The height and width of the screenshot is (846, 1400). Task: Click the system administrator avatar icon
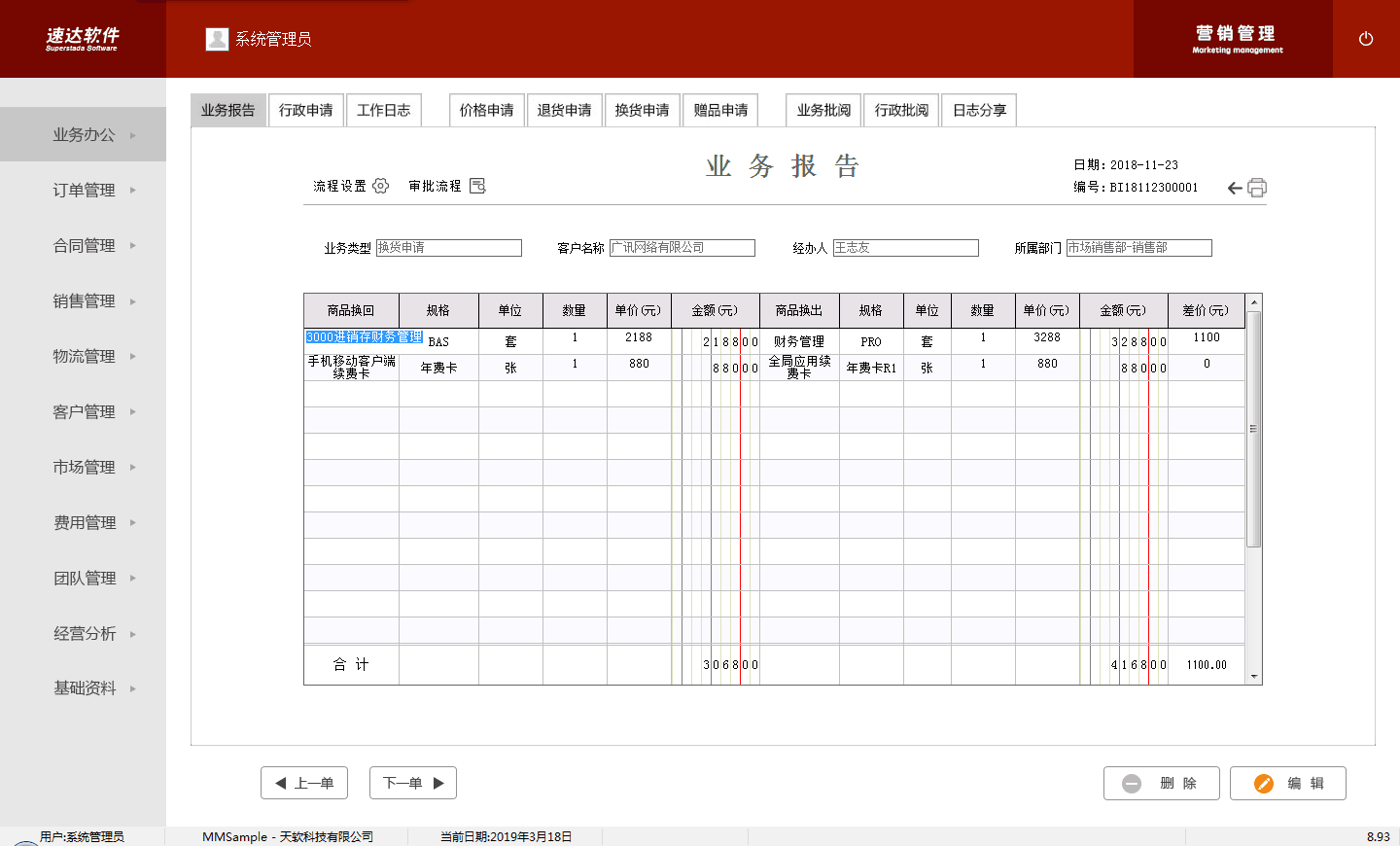[x=217, y=39]
